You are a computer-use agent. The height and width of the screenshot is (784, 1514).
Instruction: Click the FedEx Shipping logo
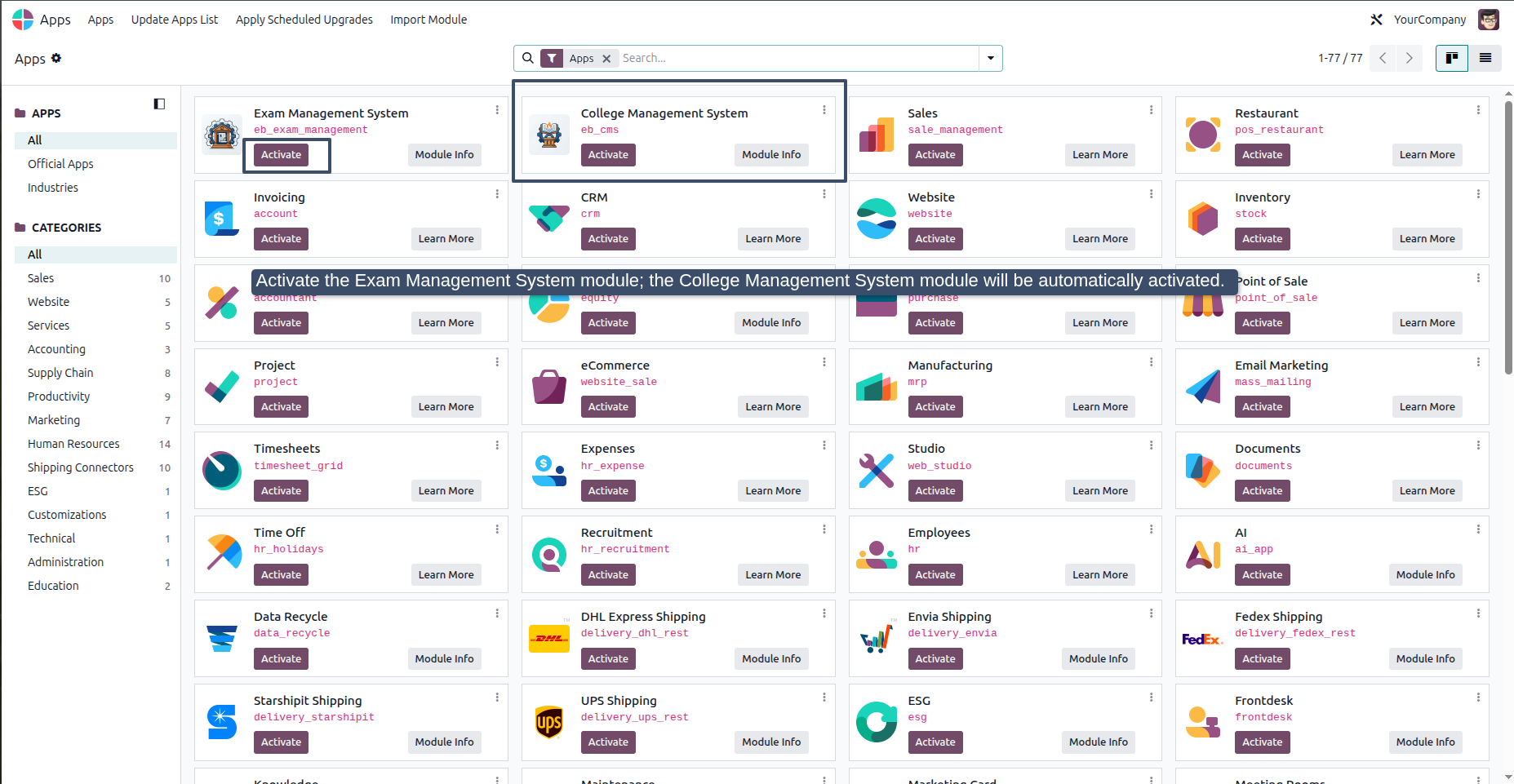1203,639
